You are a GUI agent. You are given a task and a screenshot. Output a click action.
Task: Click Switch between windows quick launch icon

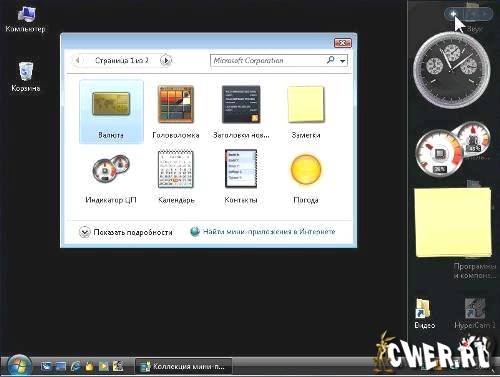click(x=61, y=367)
